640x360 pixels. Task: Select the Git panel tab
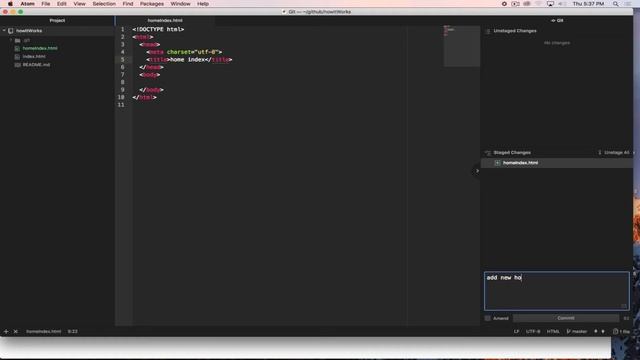tap(557, 20)
